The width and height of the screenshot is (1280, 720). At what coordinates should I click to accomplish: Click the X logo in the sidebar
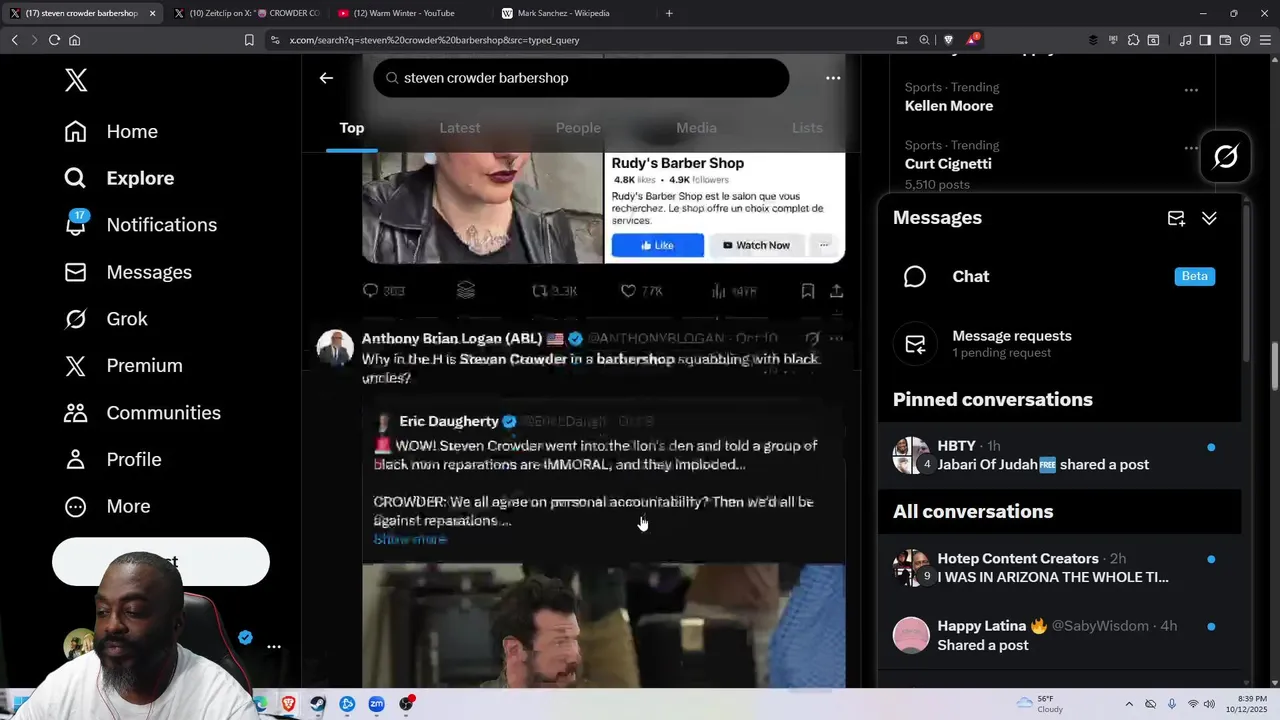76,80
